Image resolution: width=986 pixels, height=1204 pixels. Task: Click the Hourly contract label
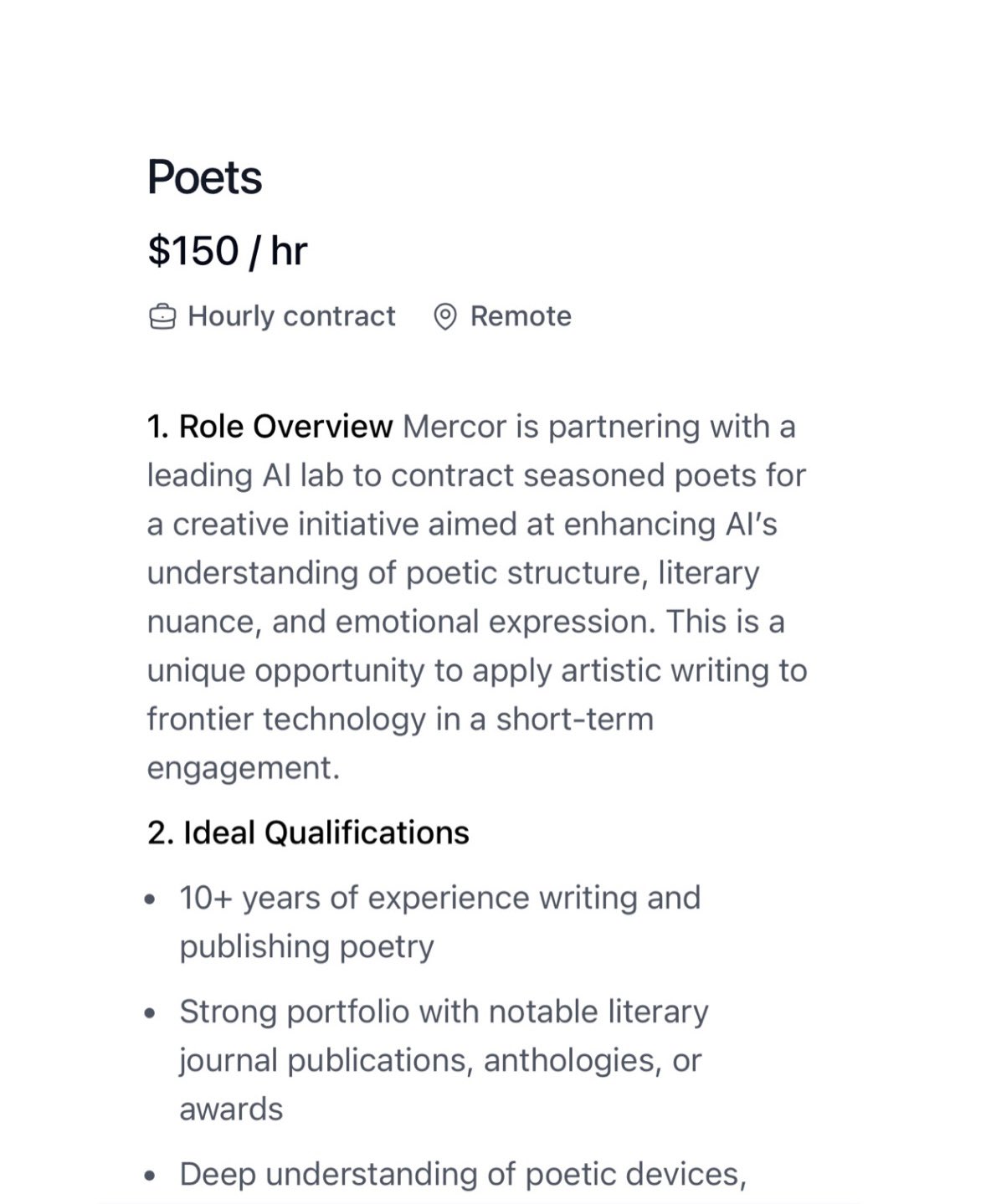pos(291,316)
